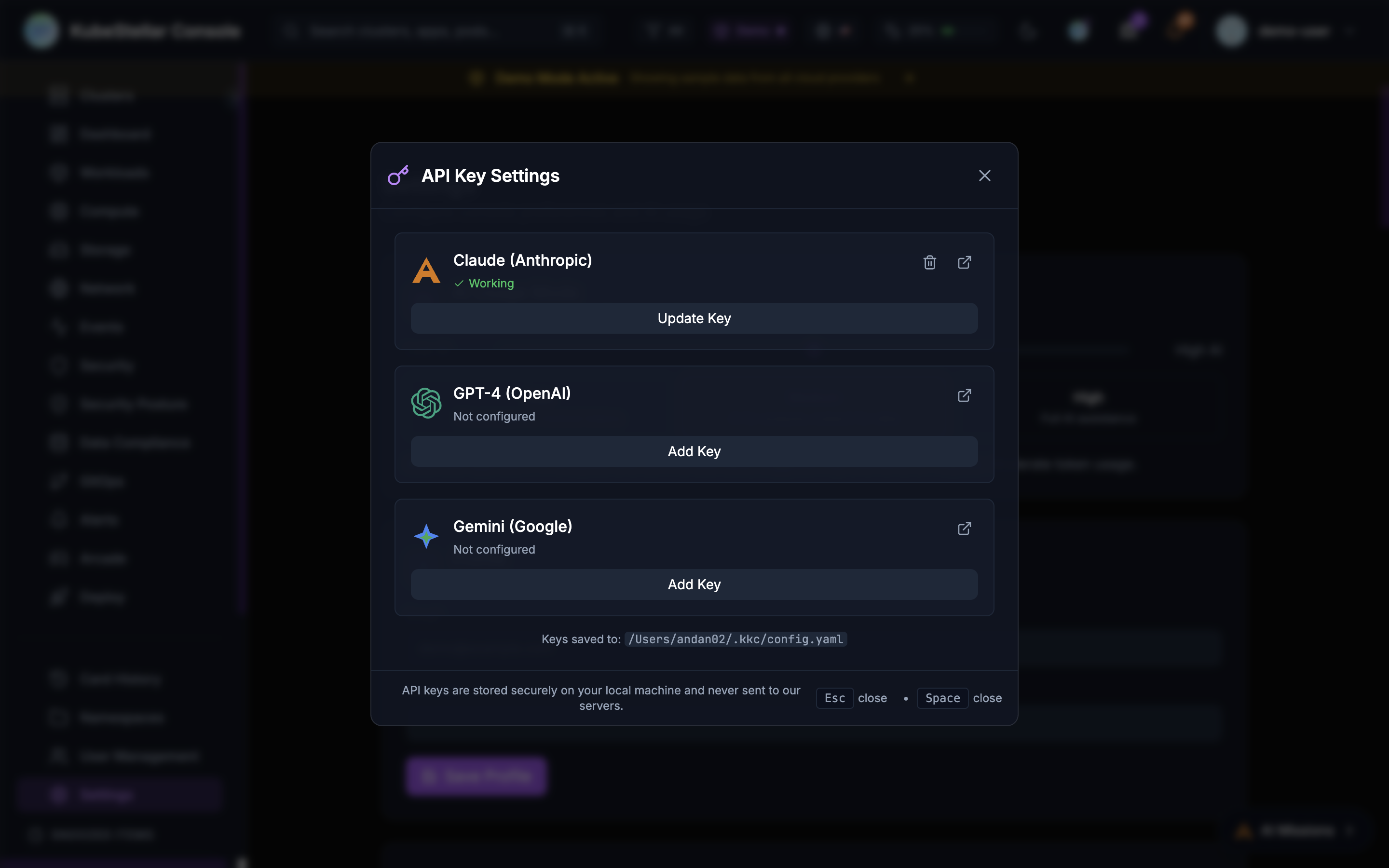
Task: Click the key icon in dialog header
Action: (x=398, y=175)
